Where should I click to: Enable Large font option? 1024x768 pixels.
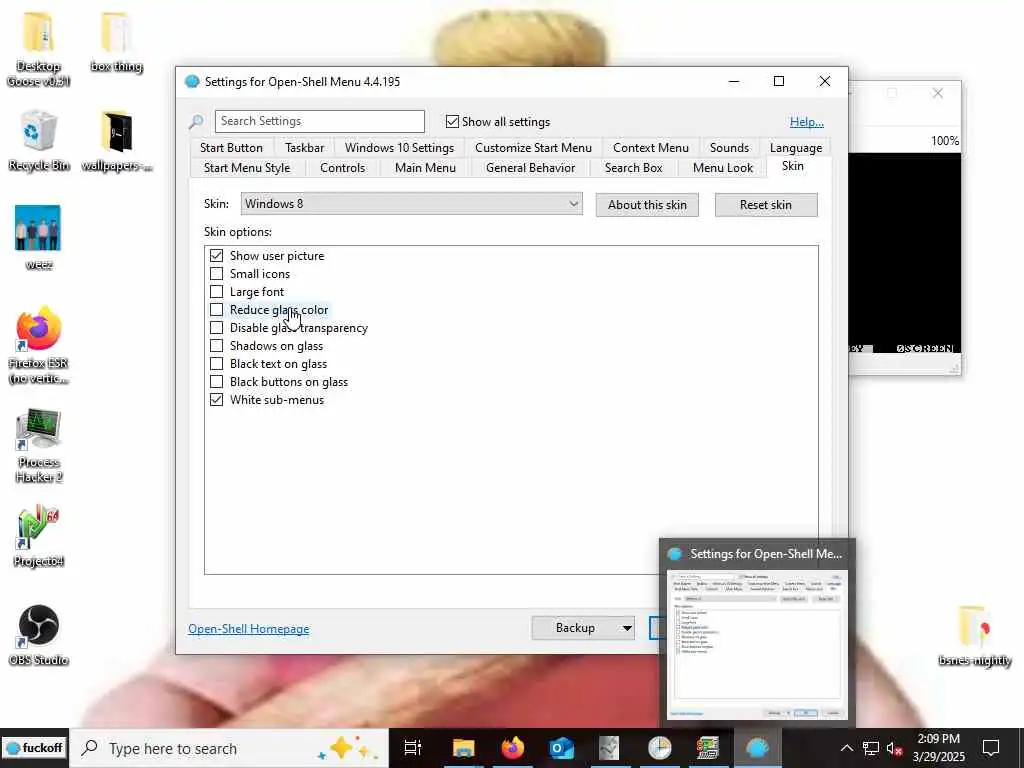click(216, 291)
